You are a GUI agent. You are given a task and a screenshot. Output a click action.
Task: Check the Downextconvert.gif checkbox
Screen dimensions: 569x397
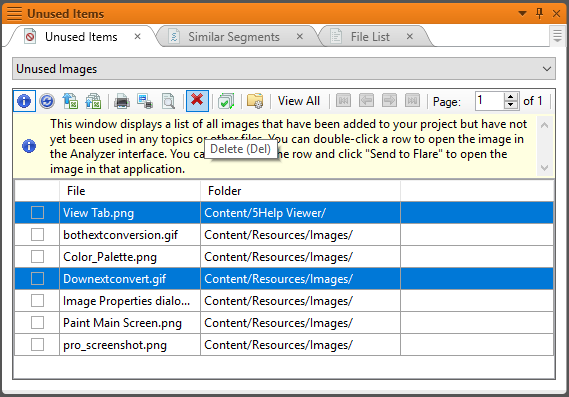point(37,279)
